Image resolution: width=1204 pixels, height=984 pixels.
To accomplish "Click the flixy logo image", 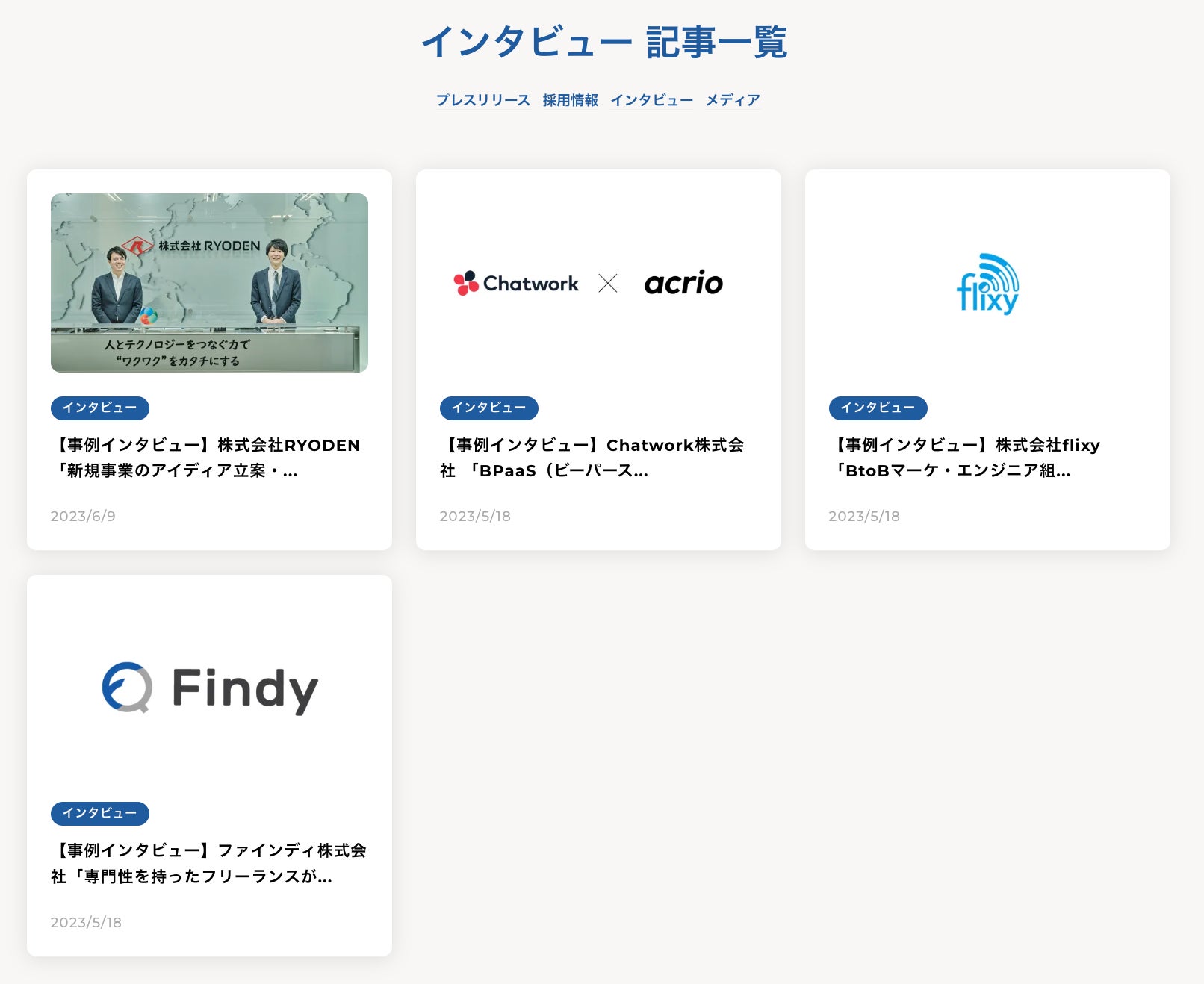I will pyautogui.click(x=987, y=284).
